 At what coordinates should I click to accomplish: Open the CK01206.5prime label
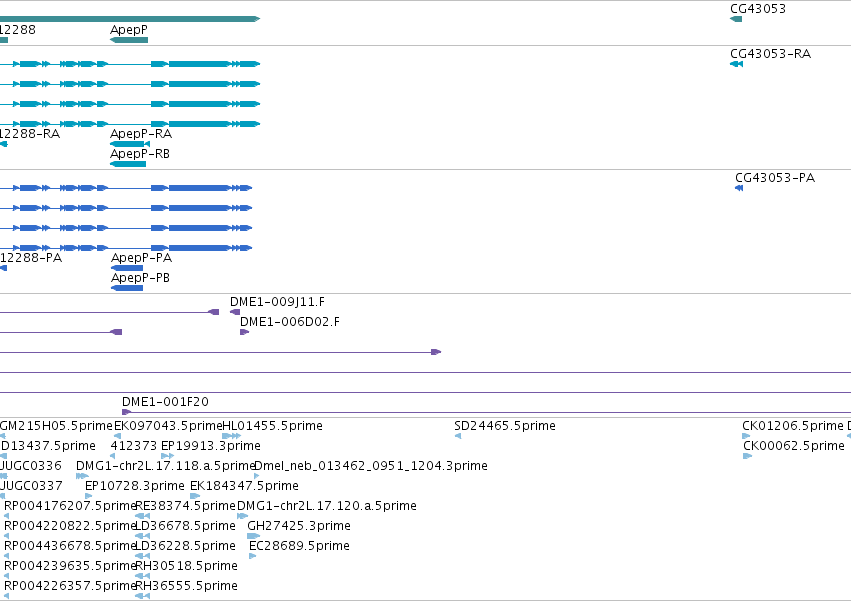(793, 426)
